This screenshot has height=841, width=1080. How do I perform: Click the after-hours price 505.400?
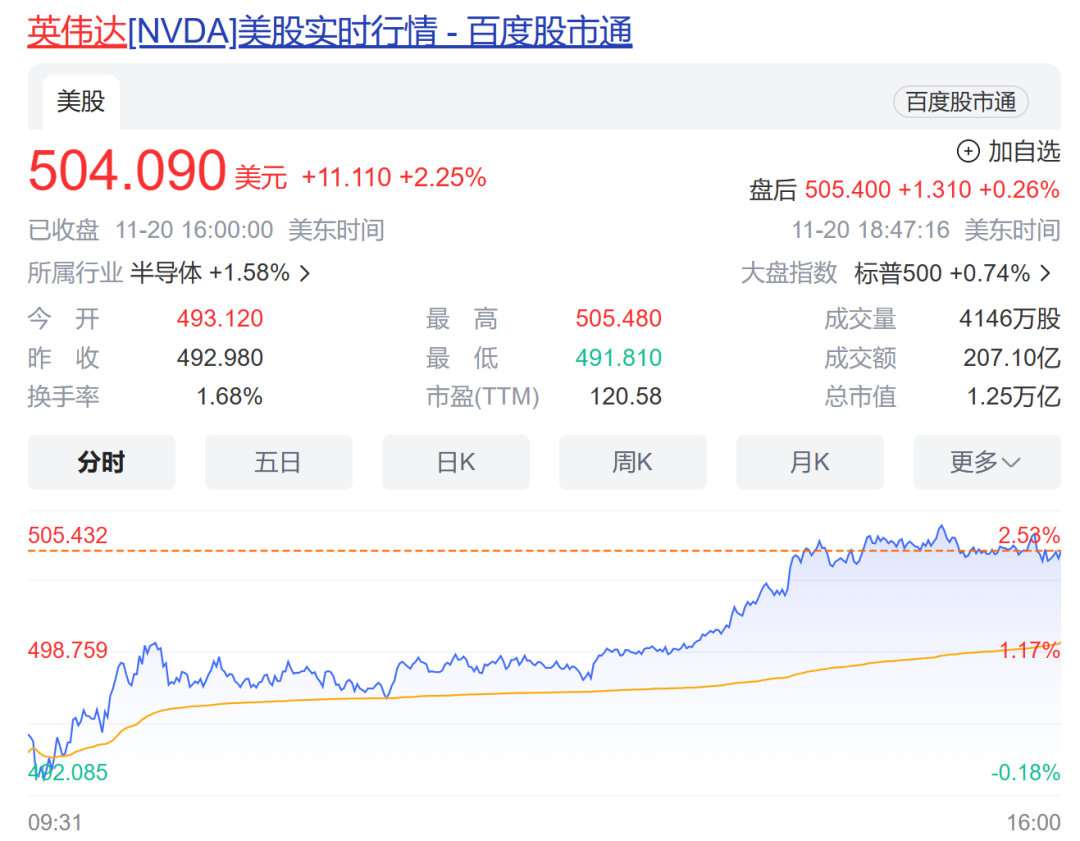click(x=847, y=189)
